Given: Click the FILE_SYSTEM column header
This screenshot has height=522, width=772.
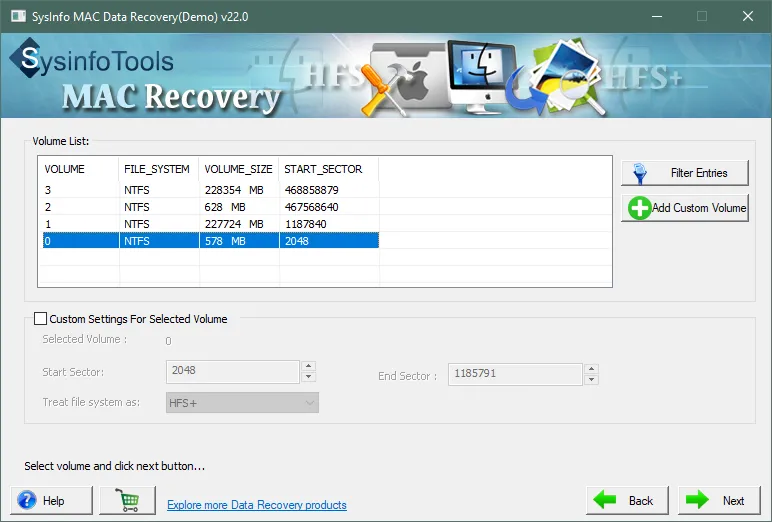Looking at the screenshot, I should click(x=158, y=169).
